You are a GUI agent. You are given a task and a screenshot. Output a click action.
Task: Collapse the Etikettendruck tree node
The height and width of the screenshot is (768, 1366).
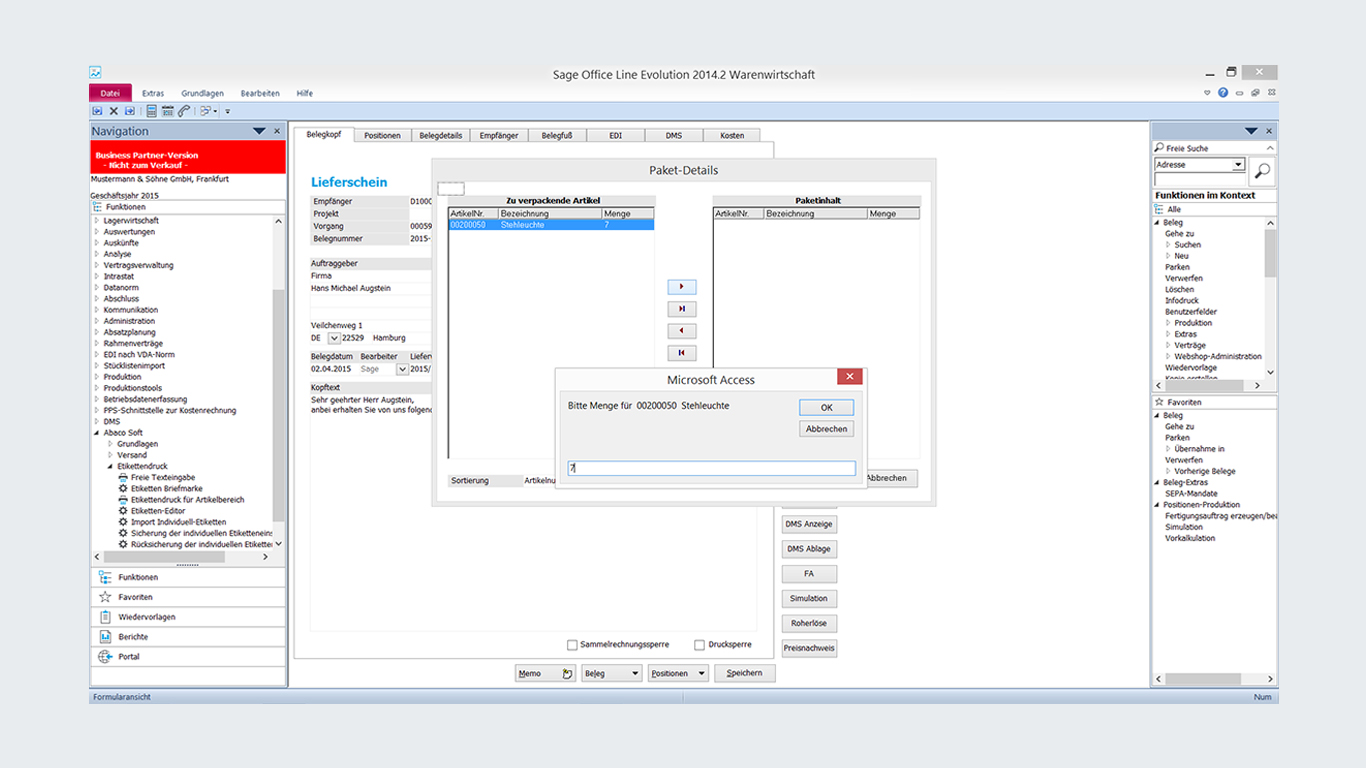(110, 466)
